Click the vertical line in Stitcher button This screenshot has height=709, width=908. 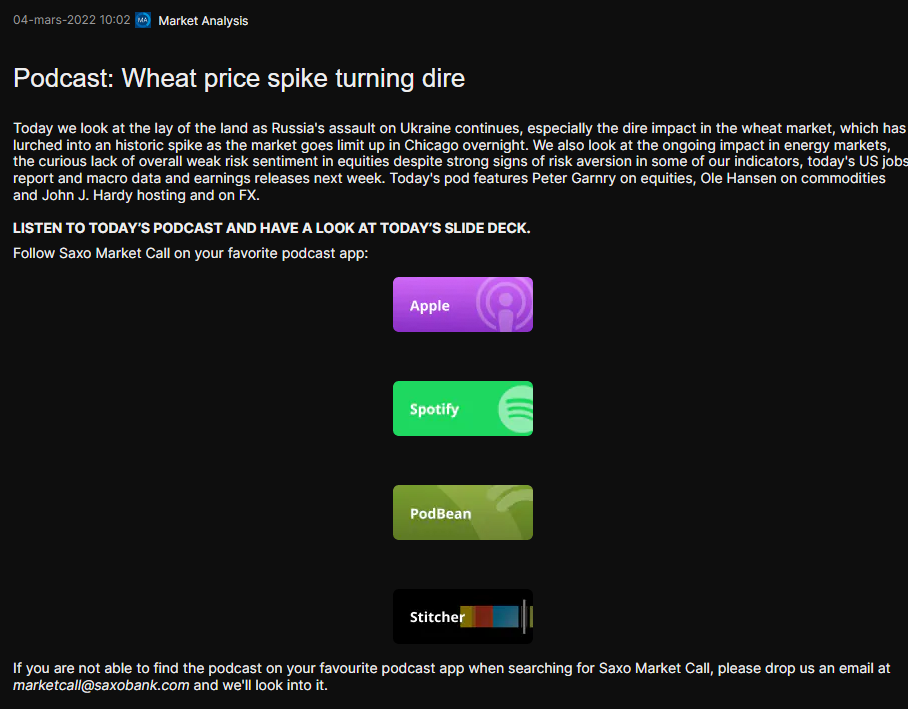524,617
